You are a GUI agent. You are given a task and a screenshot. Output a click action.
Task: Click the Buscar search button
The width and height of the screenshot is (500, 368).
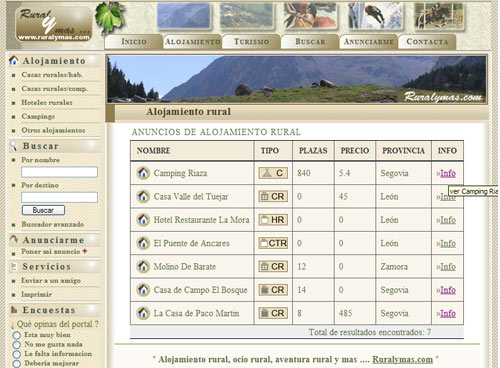43,210
